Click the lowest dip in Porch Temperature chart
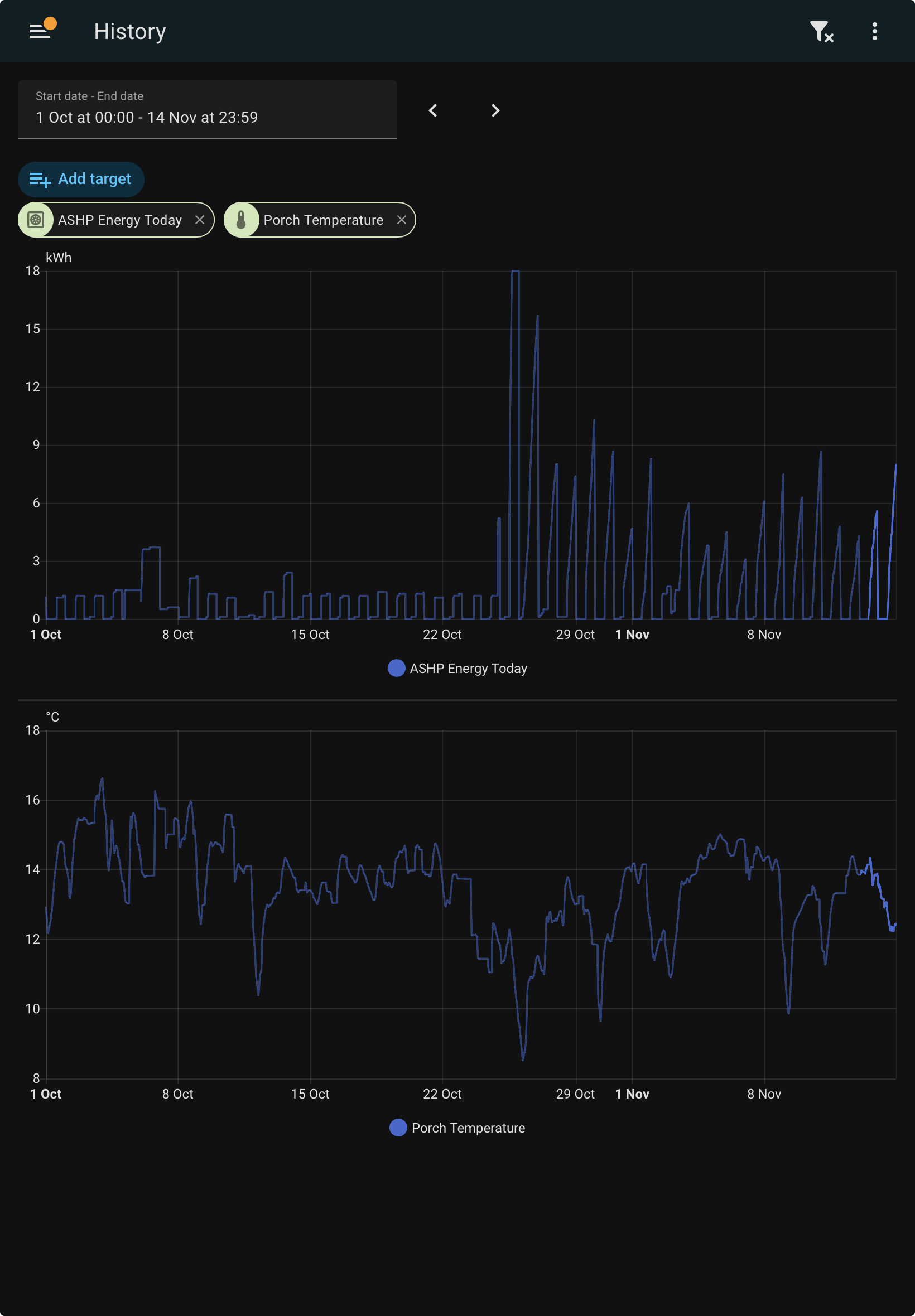This screenshot has height=1316, width=915. (523, 1059)
